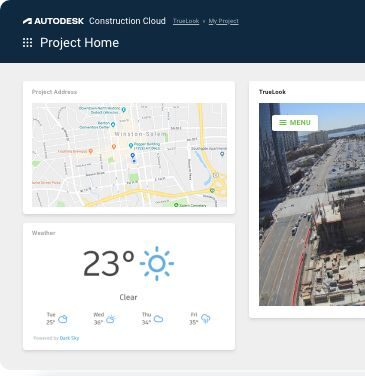Open the nine-dot module switcher grid
Viewport: 365px width, 376px height.
pos(28,43)
